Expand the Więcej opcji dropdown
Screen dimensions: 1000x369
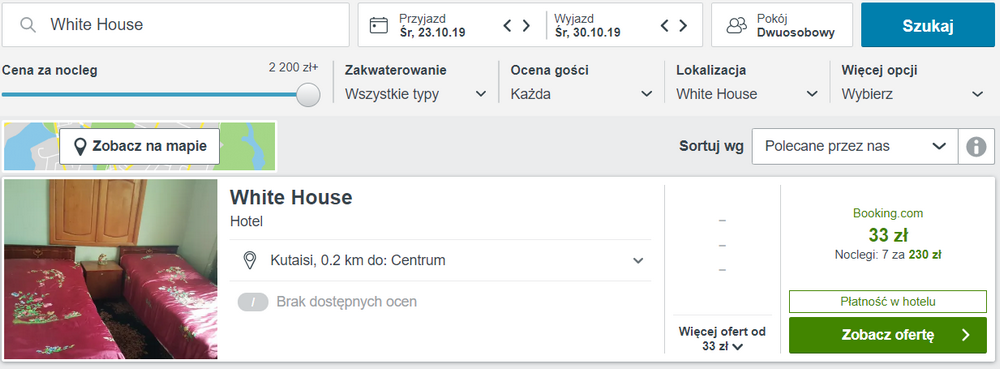[x=913, y=94]
